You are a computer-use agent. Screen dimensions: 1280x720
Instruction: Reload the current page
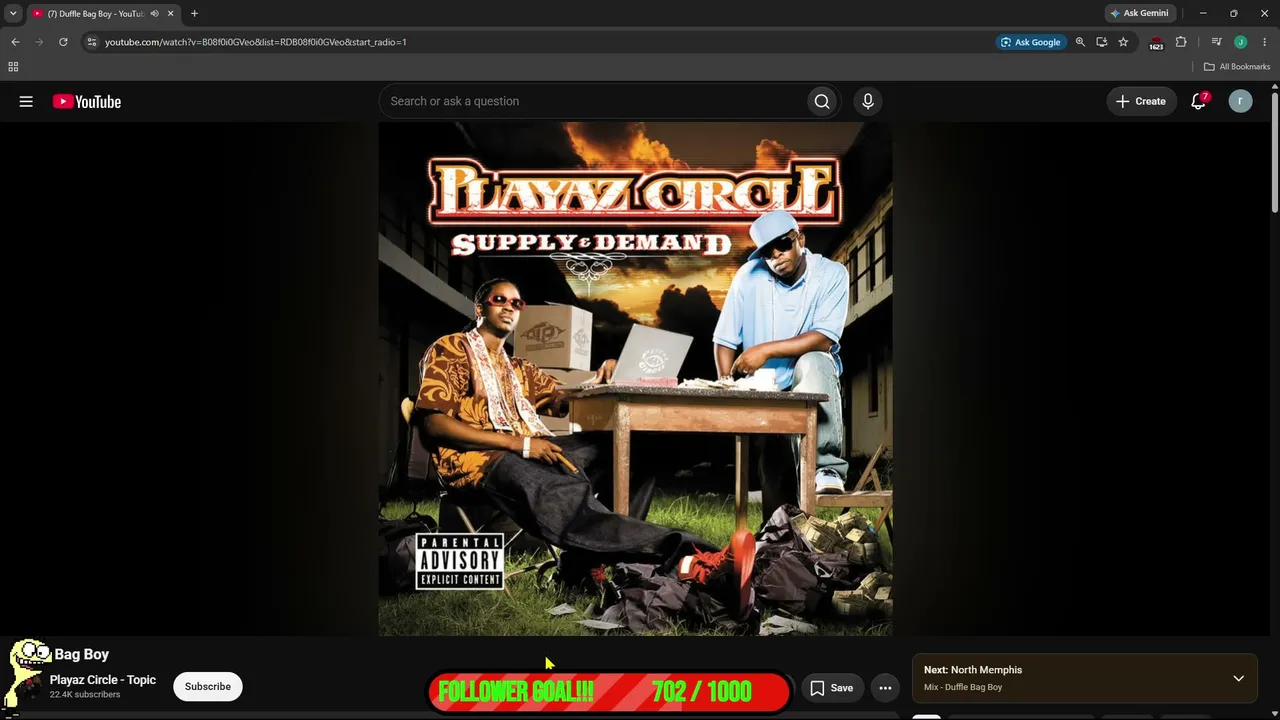63,42
